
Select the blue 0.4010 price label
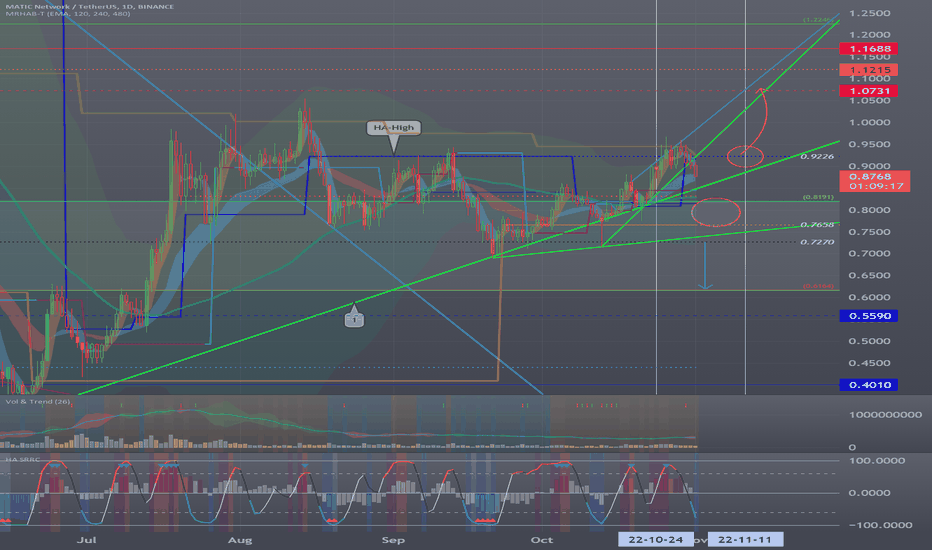tap(868, 385)
